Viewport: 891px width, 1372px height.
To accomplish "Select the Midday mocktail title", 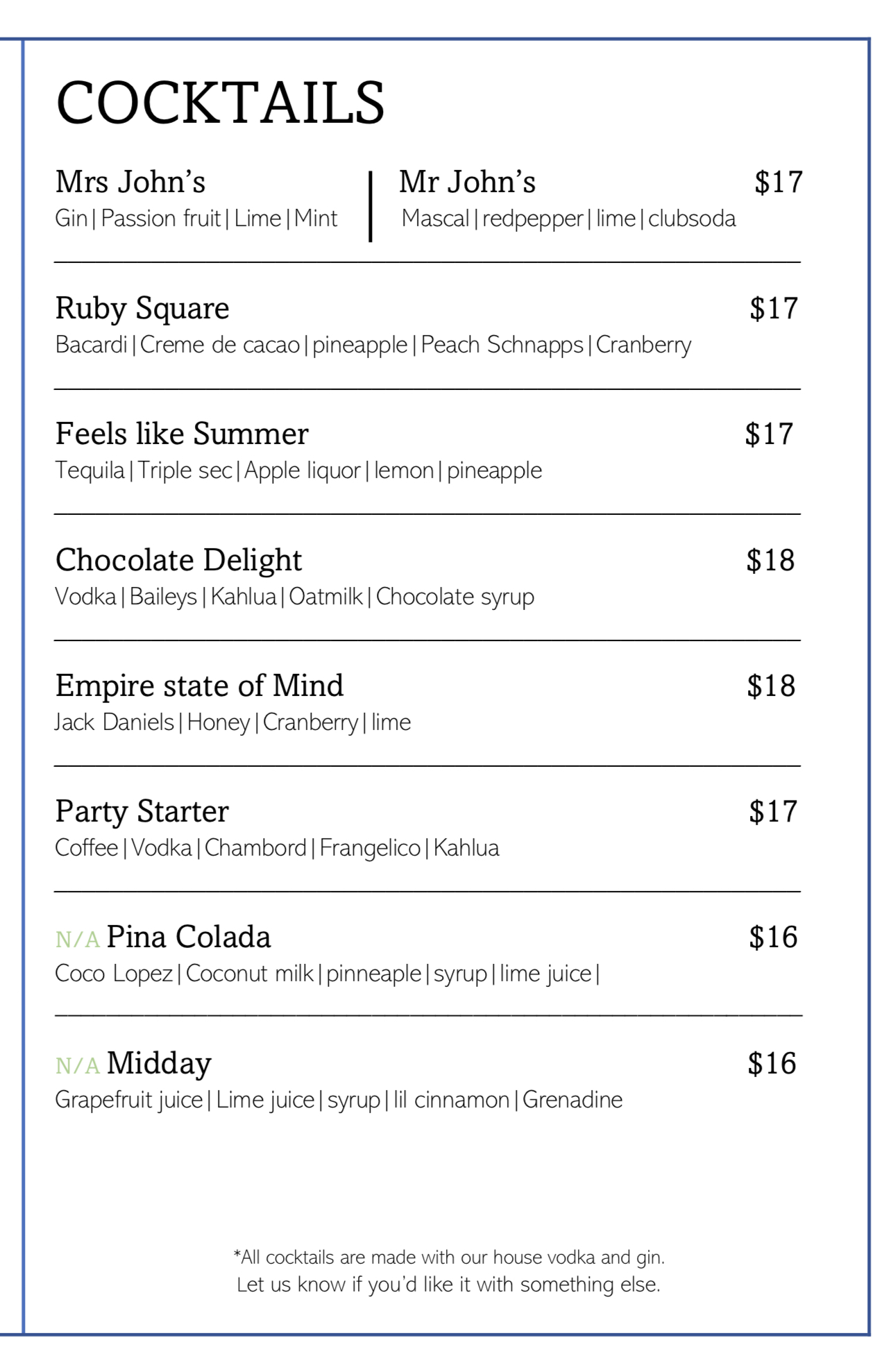I will (x=159, y=1063).
